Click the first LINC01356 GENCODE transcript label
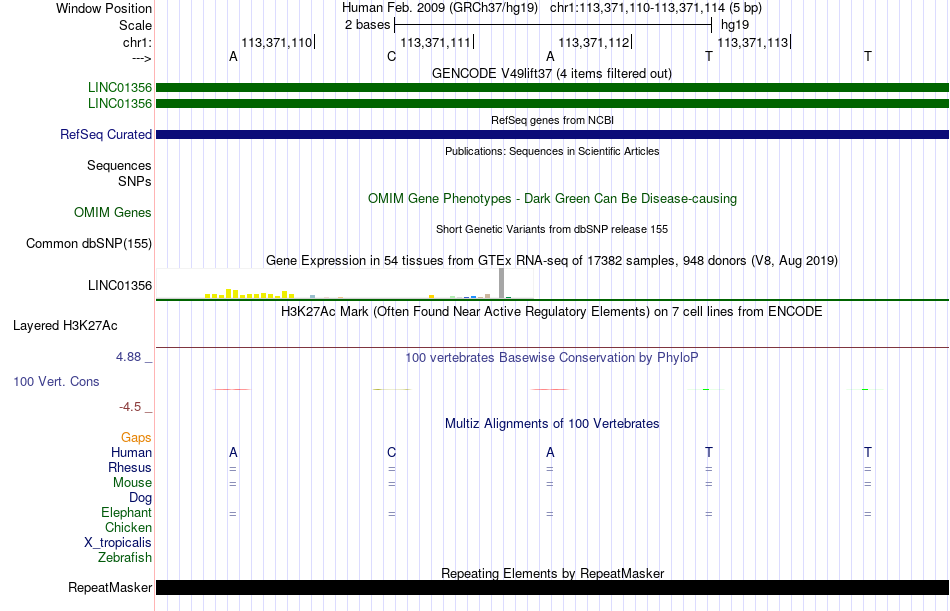The height and width of the screenshot is (611, 950). pos(119,88)
